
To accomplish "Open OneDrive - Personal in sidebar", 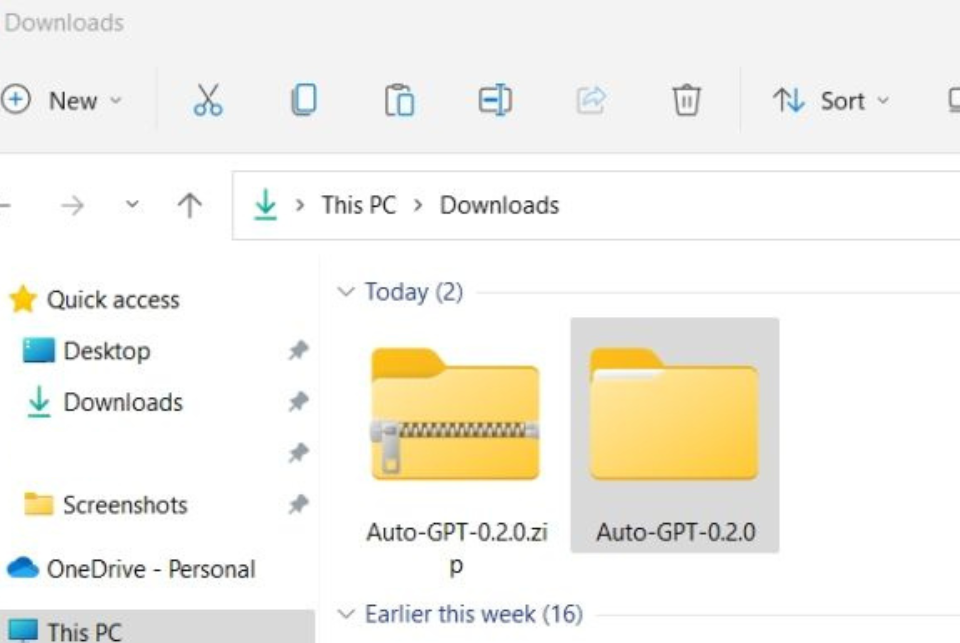I will click(150, 569).
